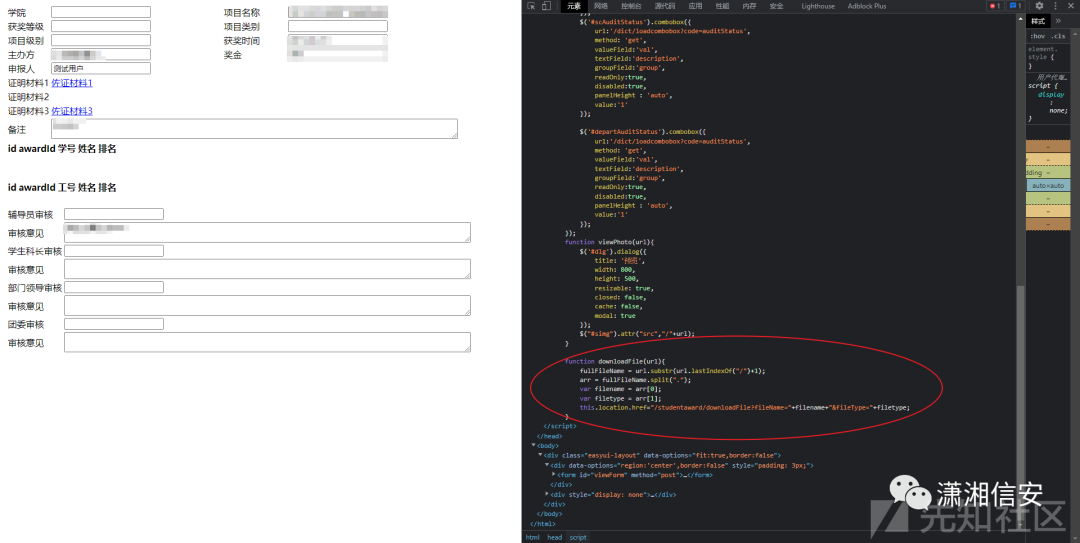Click the 'id awardId 工号 姓名 排名' header text
Viewport: 1080px width, 543px height.
[x=62, y=187]
